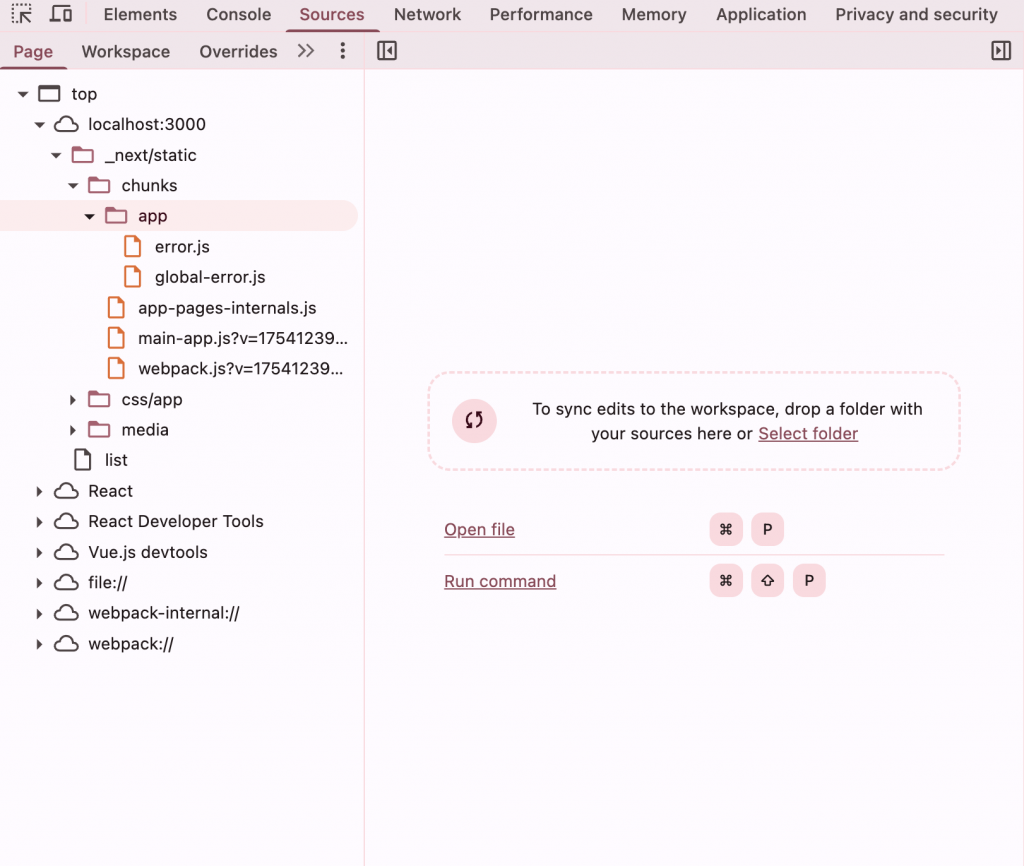The width and height of the screenshot is (1024, 866).
Task: Collapse the top frame tree node
Action: (x=23, y=94)
